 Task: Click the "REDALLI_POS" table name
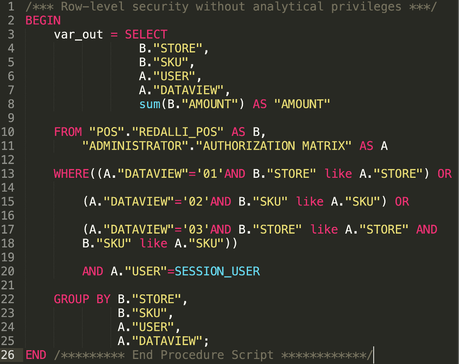click(x=178, y=132)
